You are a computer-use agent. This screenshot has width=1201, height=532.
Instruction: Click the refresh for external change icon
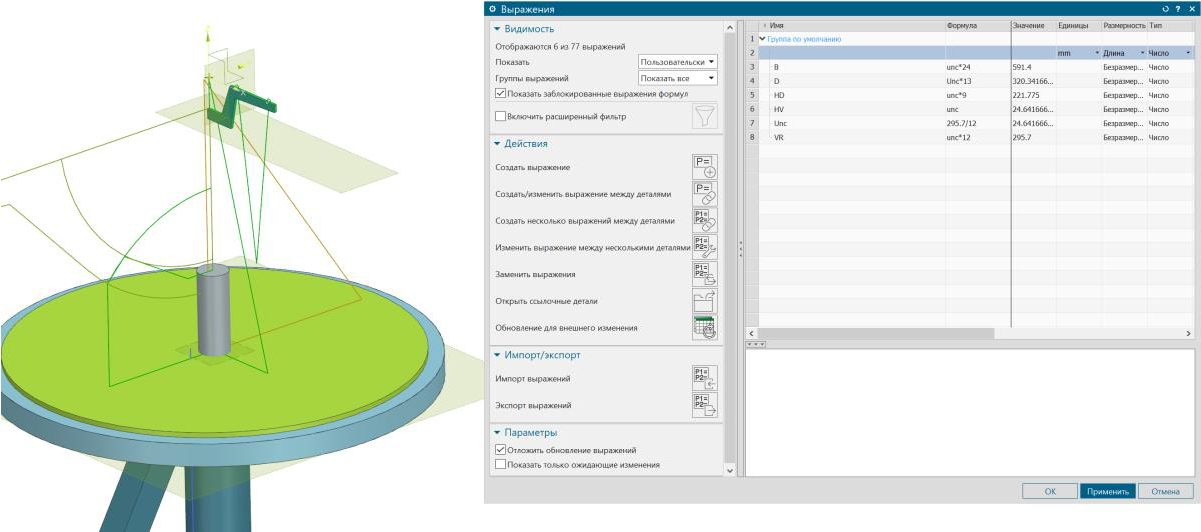705,328
